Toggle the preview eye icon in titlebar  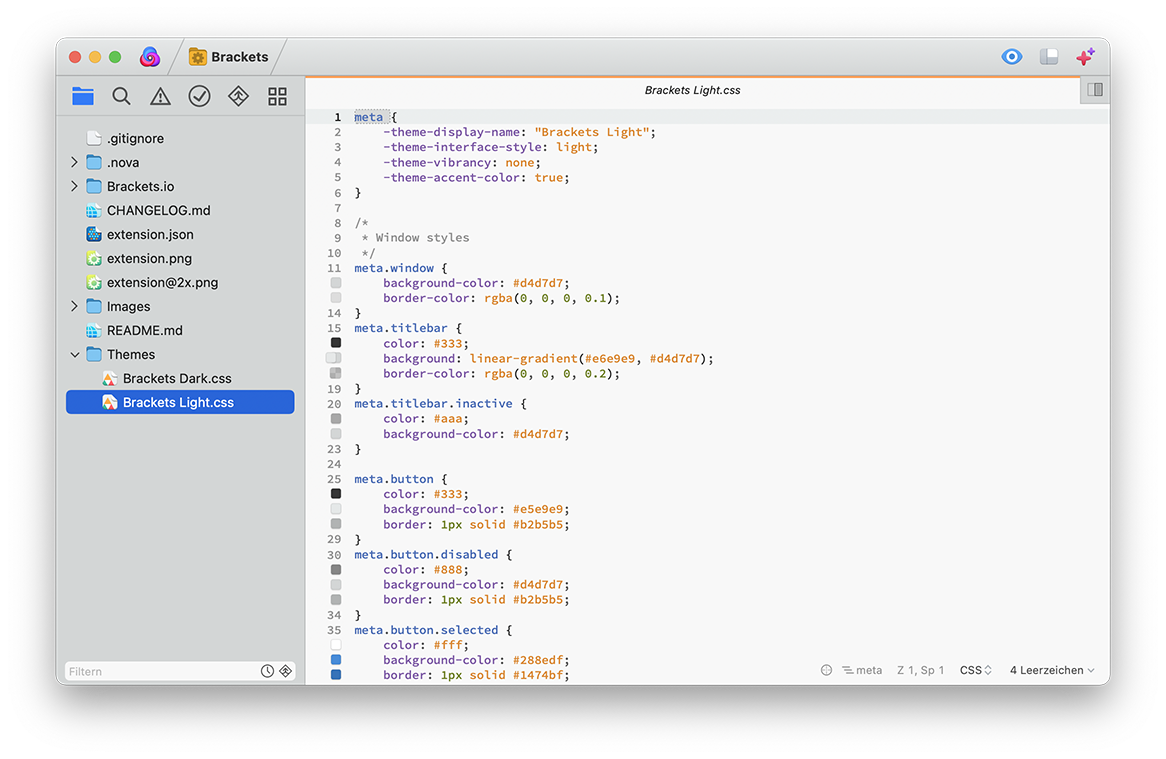tap(1011, 56)
